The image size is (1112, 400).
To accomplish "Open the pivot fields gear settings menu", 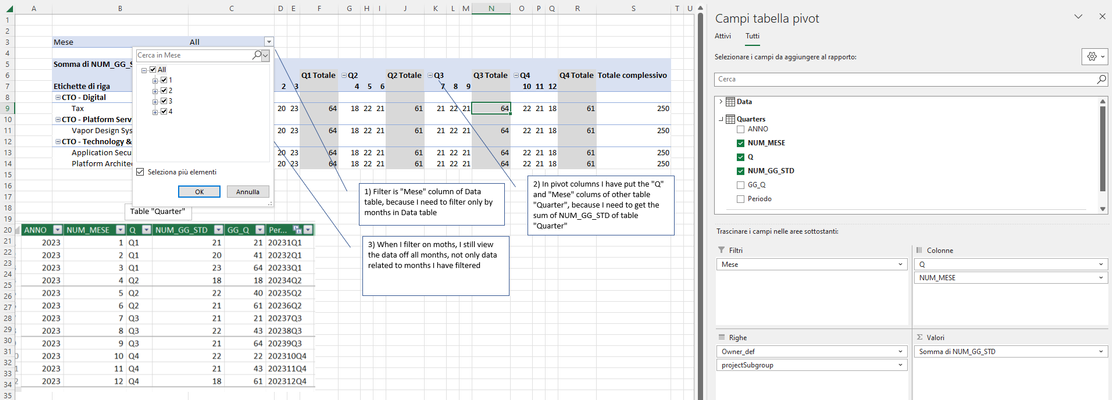I will click(1092, 57).
